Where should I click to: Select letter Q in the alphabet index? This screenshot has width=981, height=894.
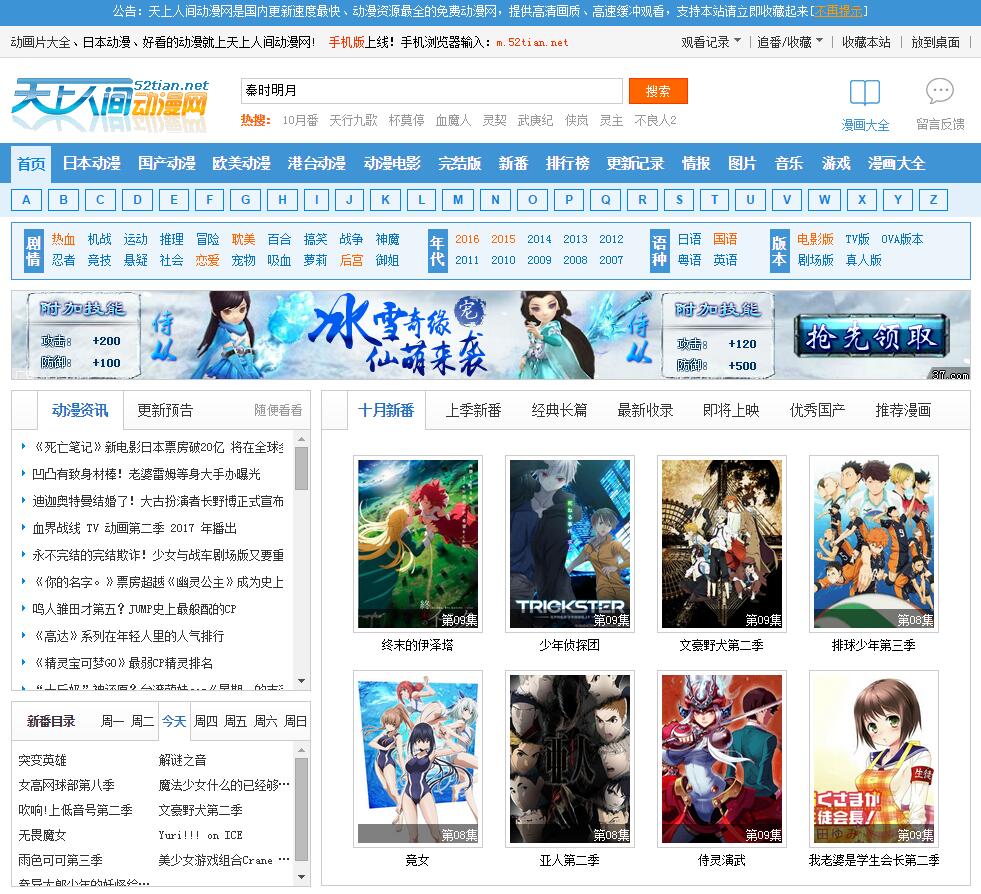pyautogui.click(x=606, y=200)
